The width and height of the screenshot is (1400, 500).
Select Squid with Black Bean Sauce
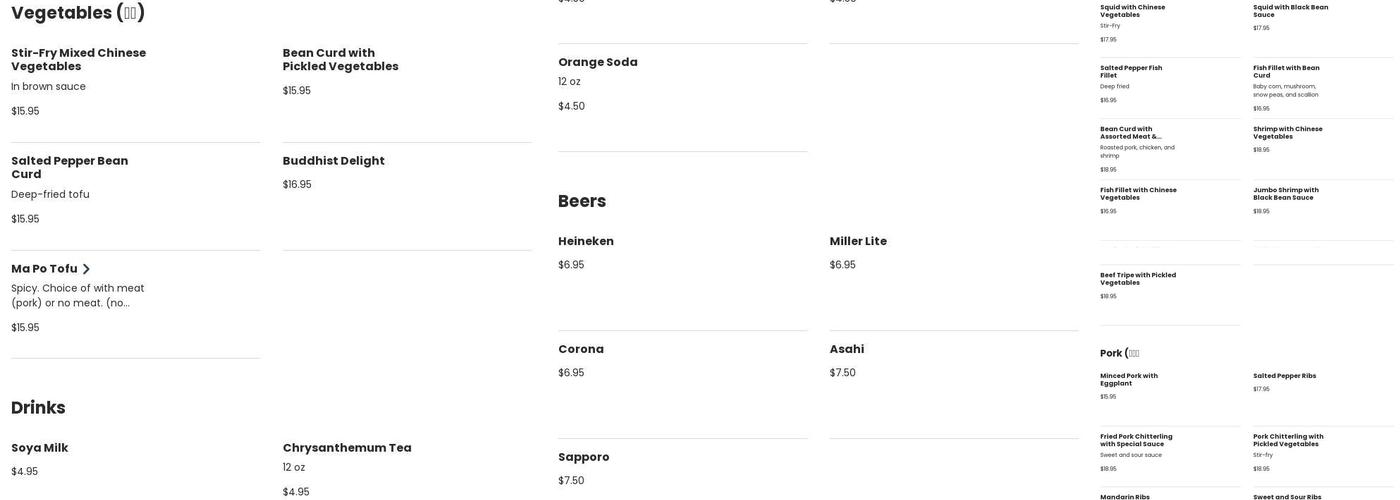pyautogui.click(x=1290, y=11)
